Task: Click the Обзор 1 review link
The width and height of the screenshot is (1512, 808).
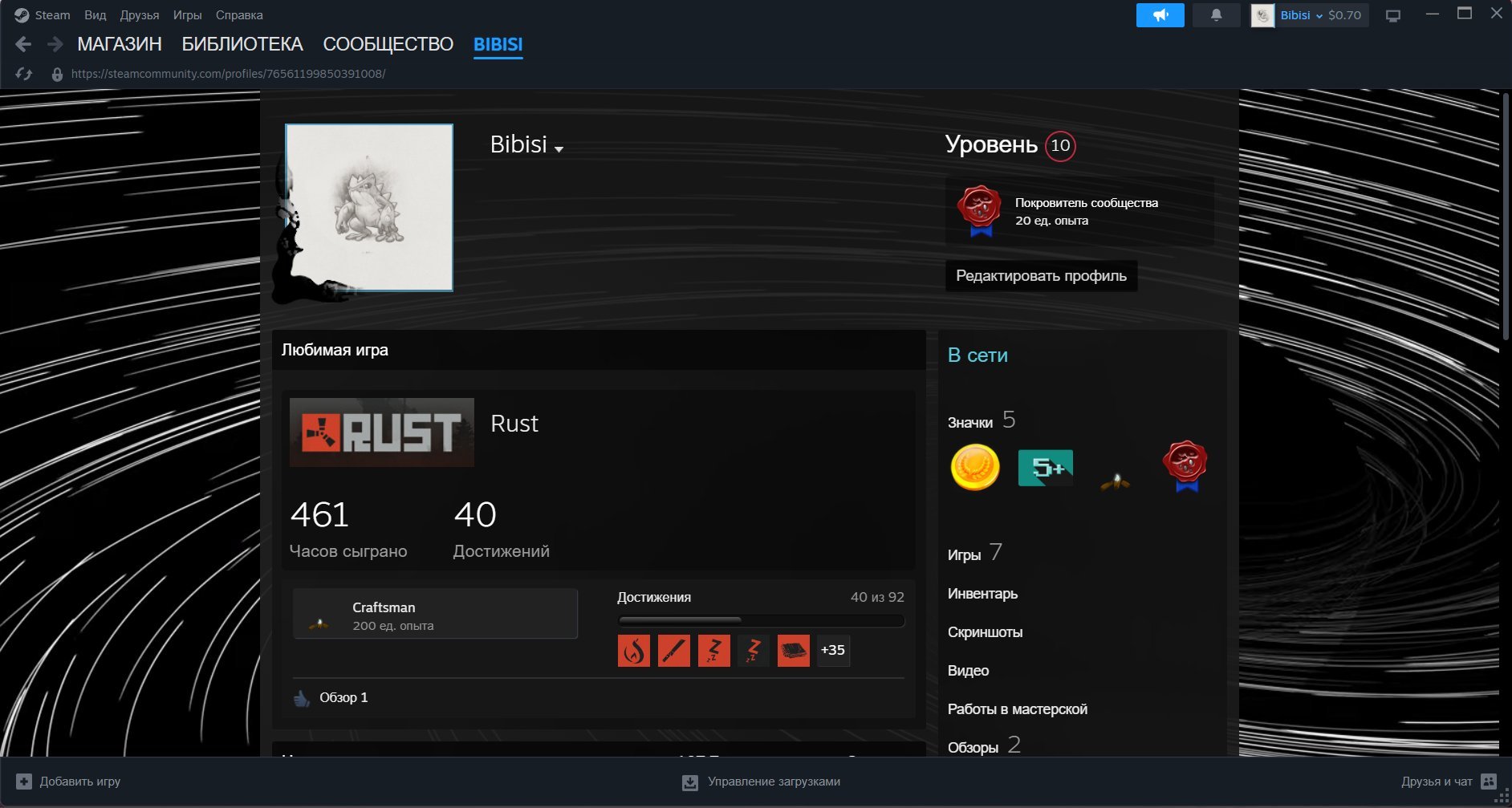Action: pyautogui.click(x=343, y=698)
